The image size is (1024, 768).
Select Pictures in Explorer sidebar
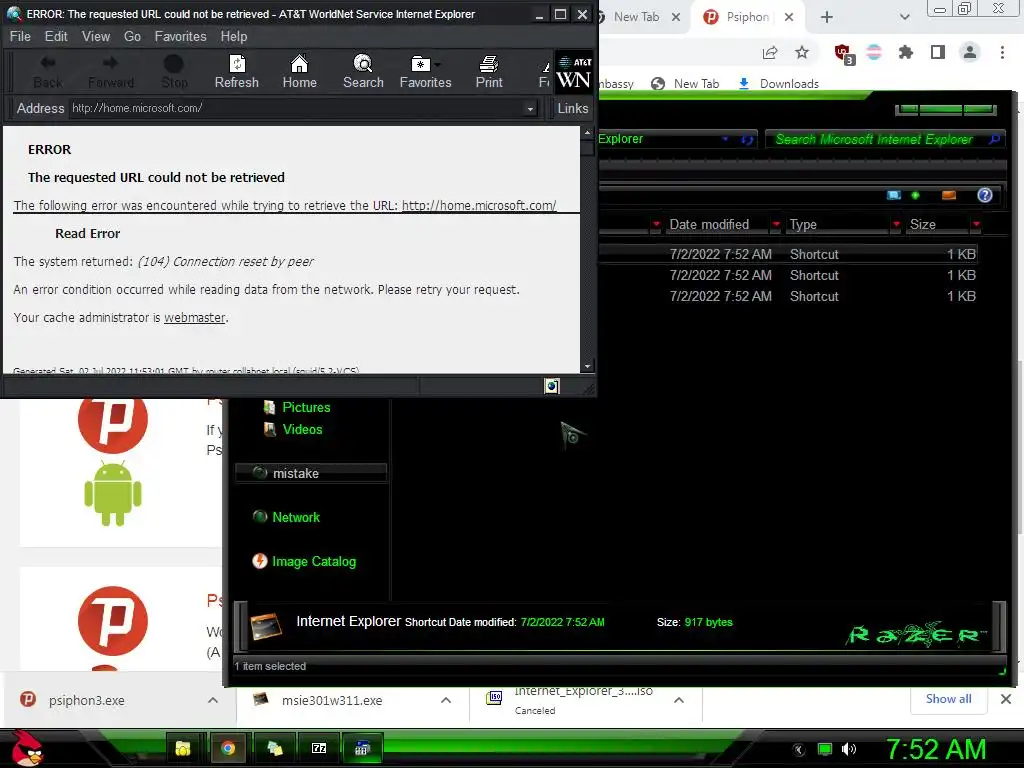pos(306,408)
